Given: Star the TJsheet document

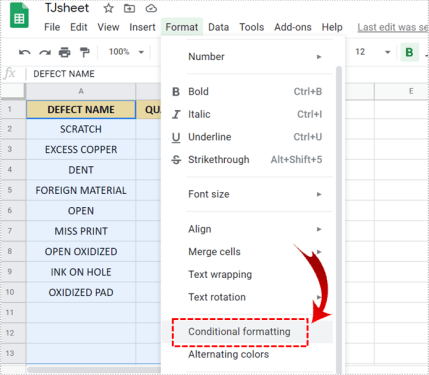Looking at the screenshot, I should tap(108, 8).
